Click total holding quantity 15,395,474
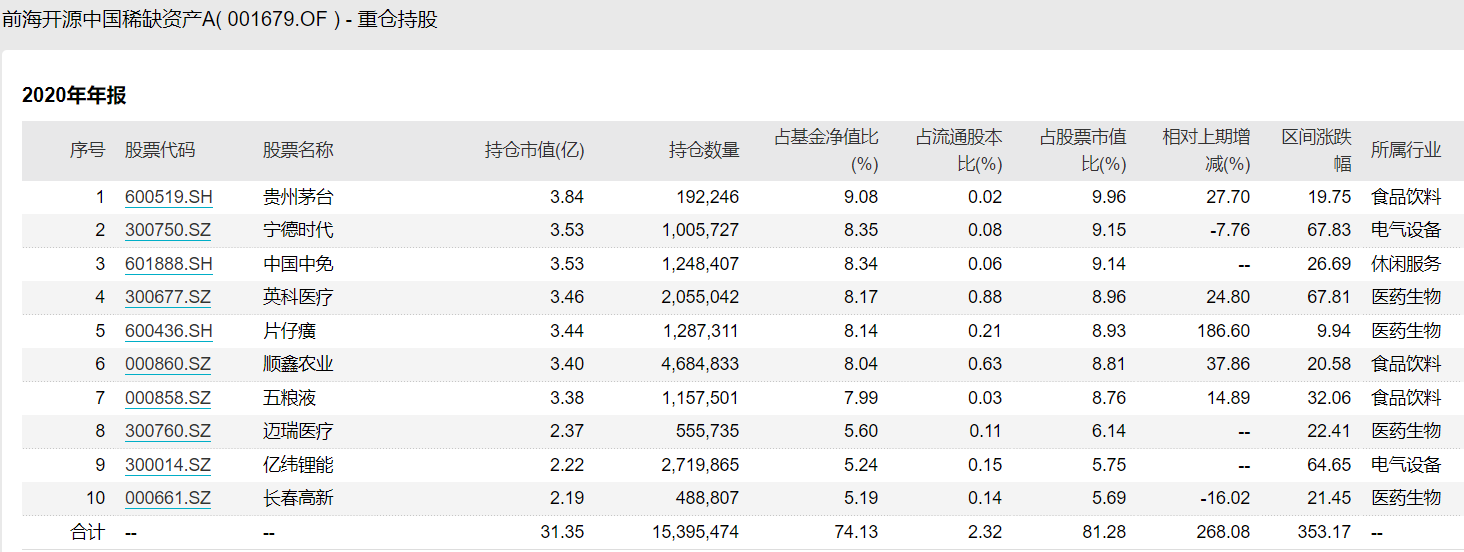The image size is (1464, 552). (x=696, y=533)
